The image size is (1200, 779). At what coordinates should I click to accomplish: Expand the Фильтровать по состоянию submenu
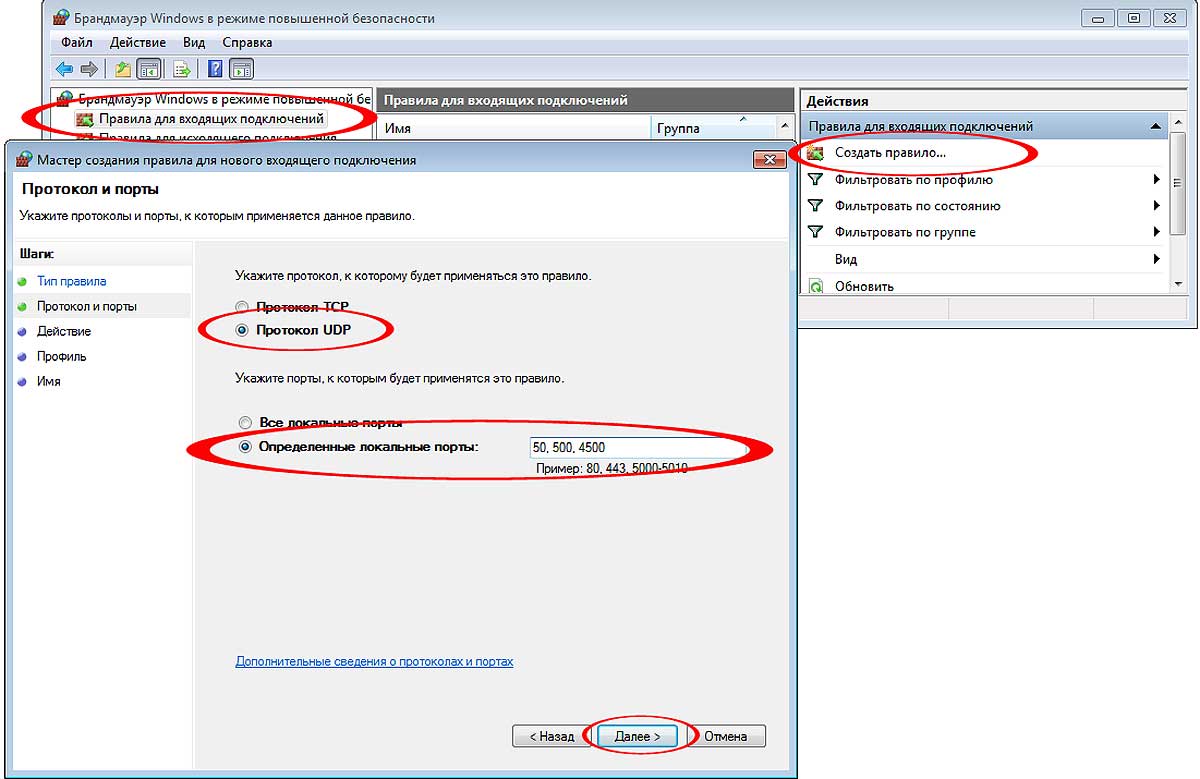click(x=1157, y=206)
